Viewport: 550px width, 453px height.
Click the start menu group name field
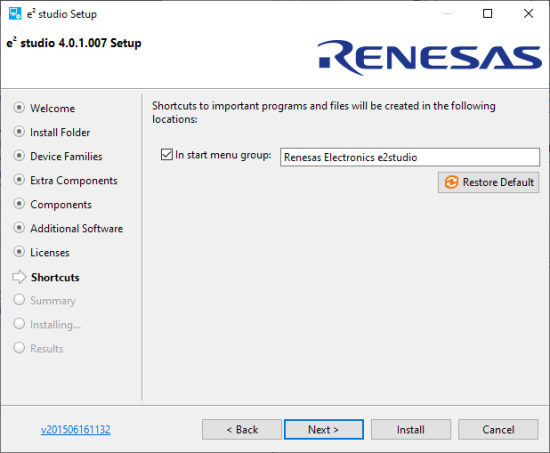click(x=410, y=157)
